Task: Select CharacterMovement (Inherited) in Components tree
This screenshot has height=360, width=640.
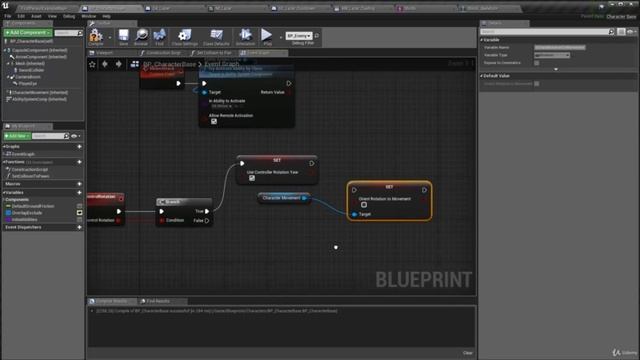Action: click(x=39, y=93)
